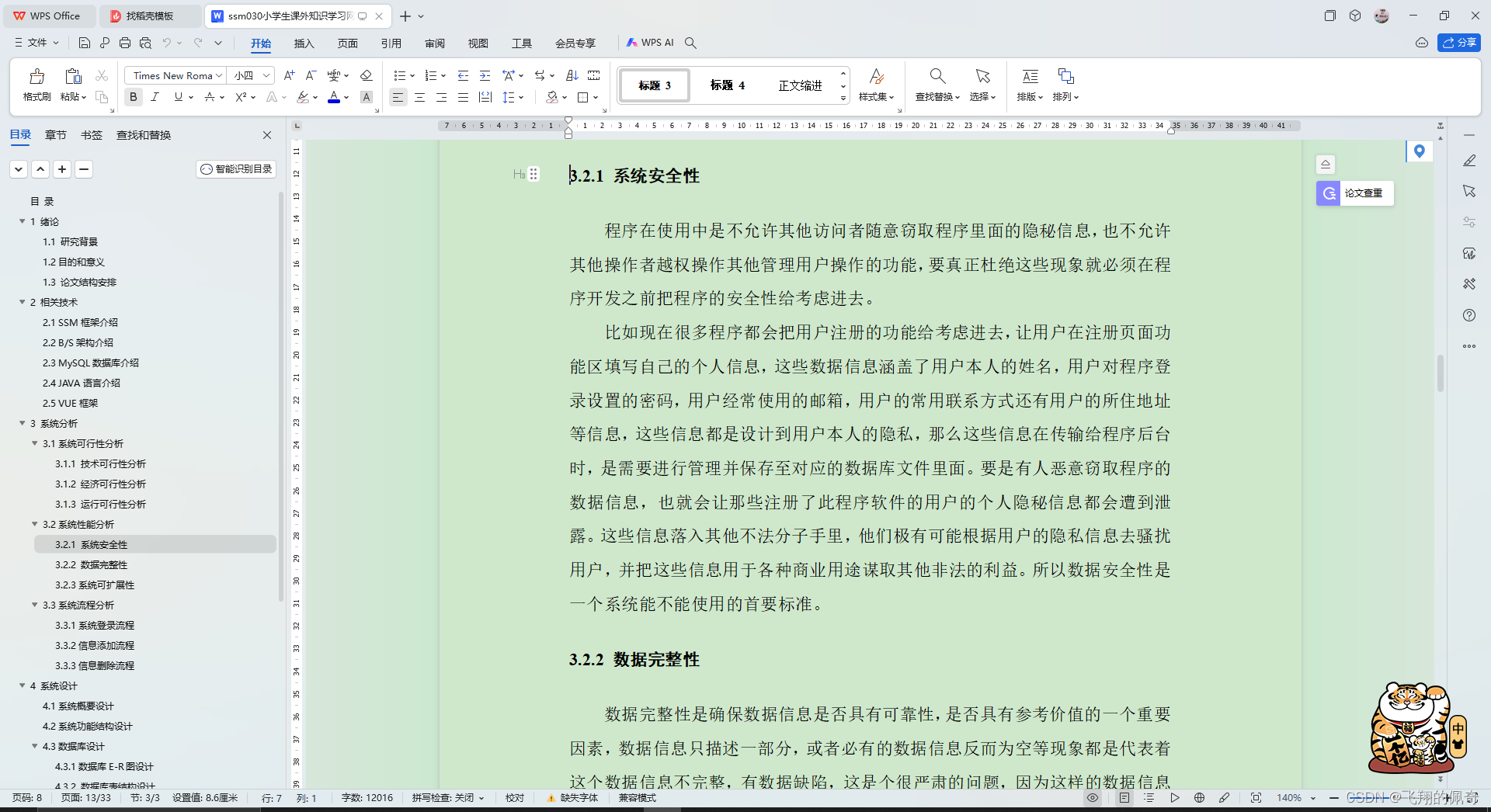Screen dimensions: 1491x812
Task: Click the 论文查重 button
Action: (x=1355, y=193)
